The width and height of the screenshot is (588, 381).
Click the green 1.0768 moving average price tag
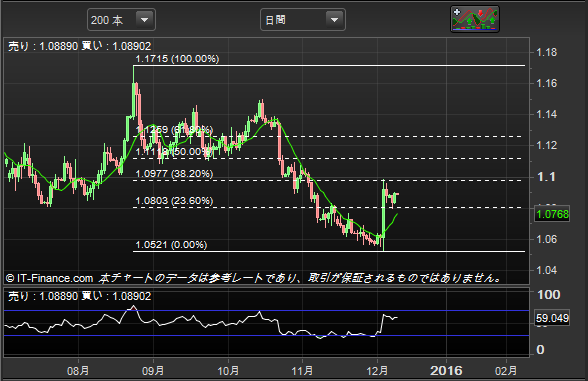click(552, 214)
